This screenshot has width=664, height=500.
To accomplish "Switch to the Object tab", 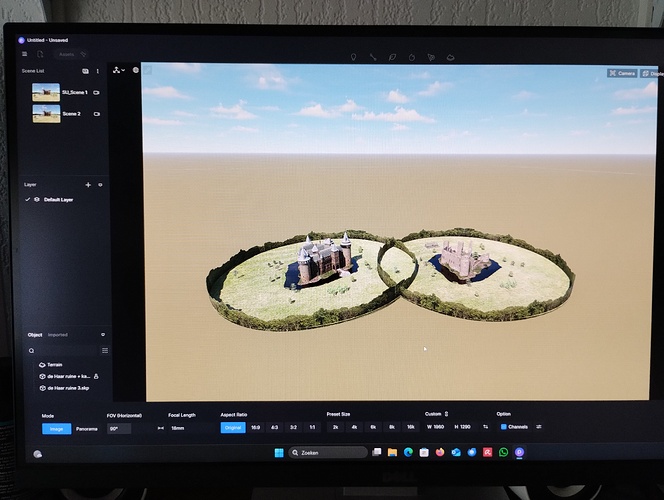I will (35, 335).
